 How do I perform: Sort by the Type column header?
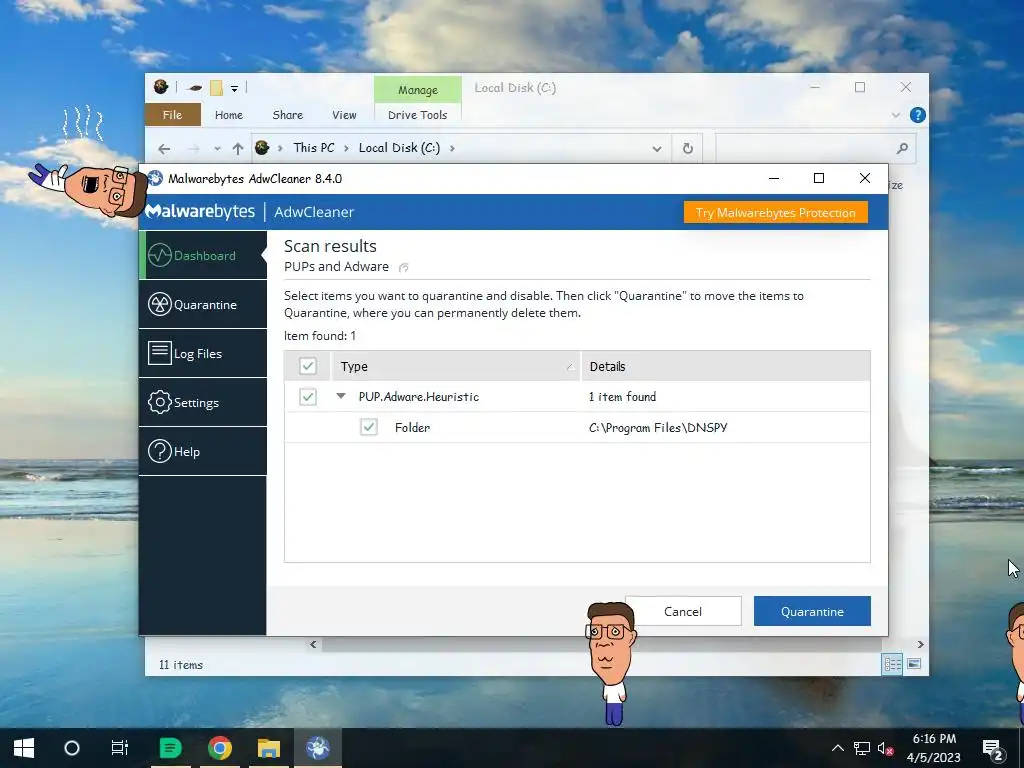pyautogui.click(x=456, y=366)
